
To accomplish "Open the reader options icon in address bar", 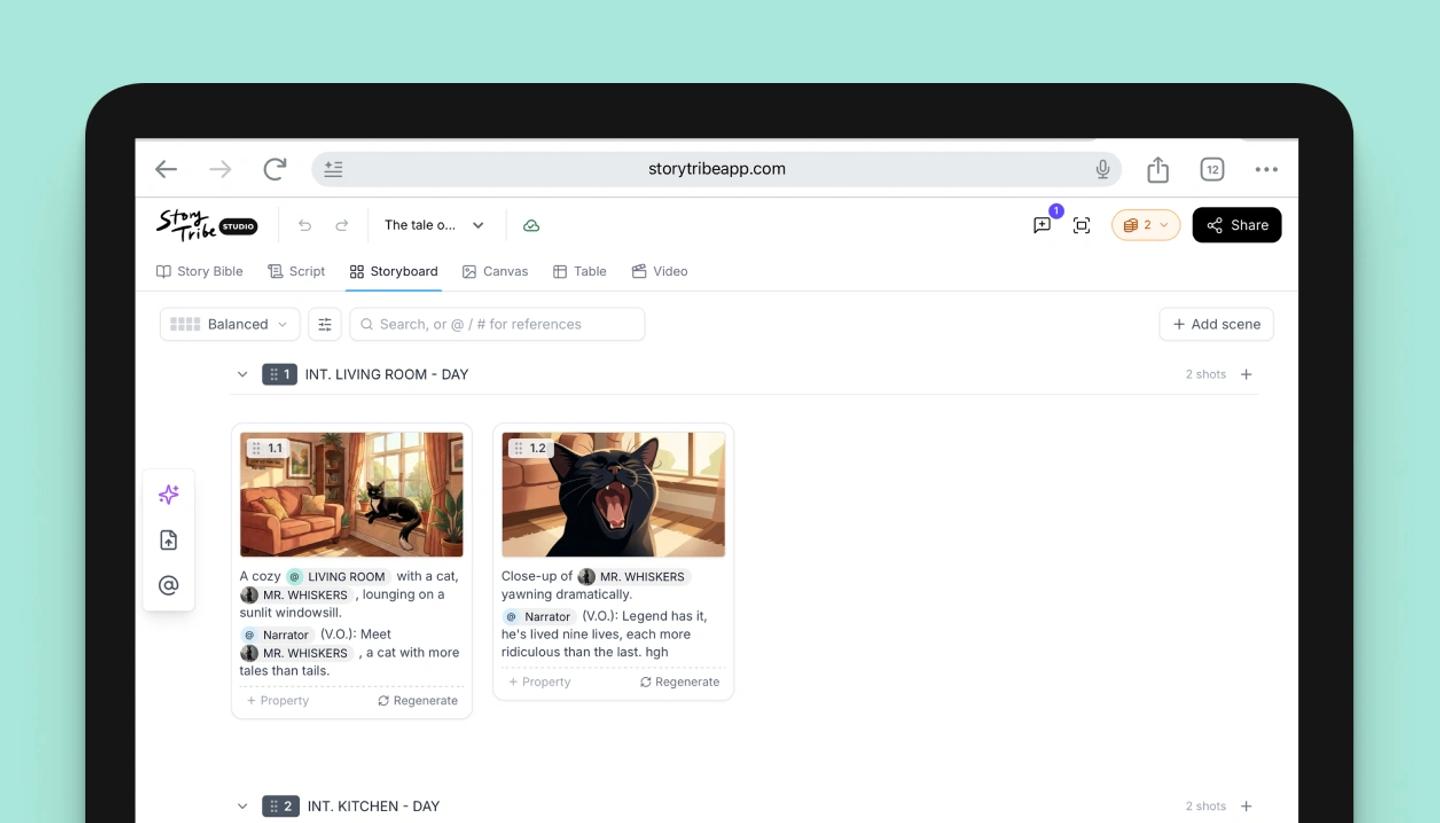I will pos(334,169).
